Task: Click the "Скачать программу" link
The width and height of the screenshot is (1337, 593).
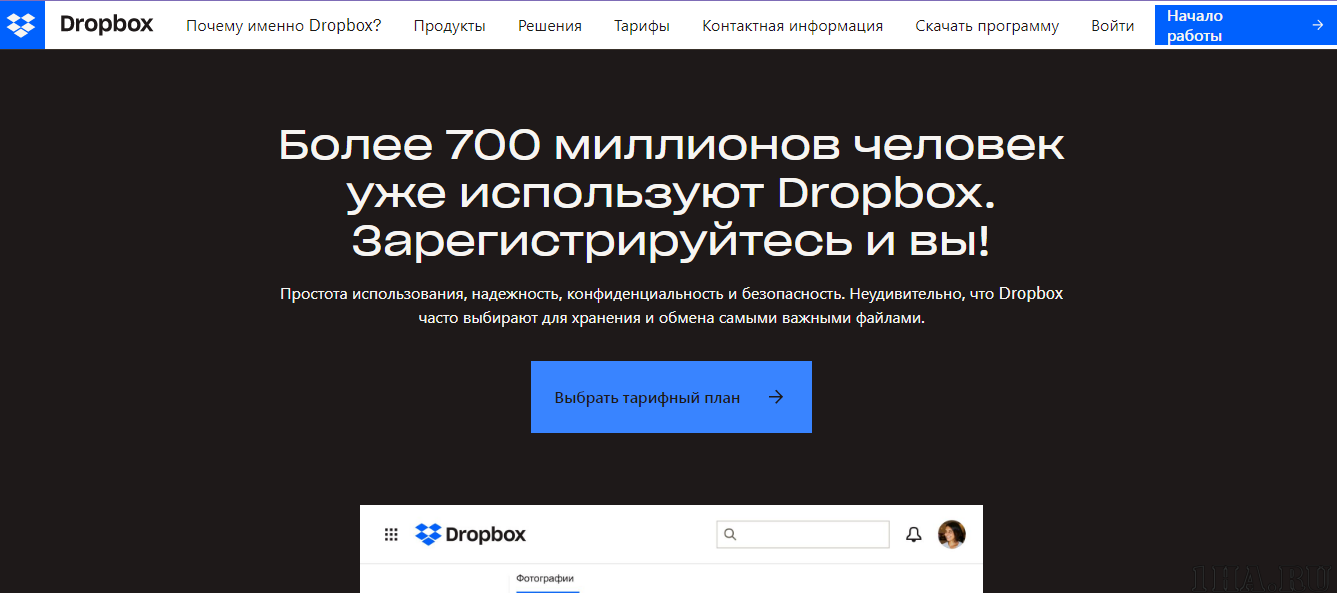Action: coord(986,26)
